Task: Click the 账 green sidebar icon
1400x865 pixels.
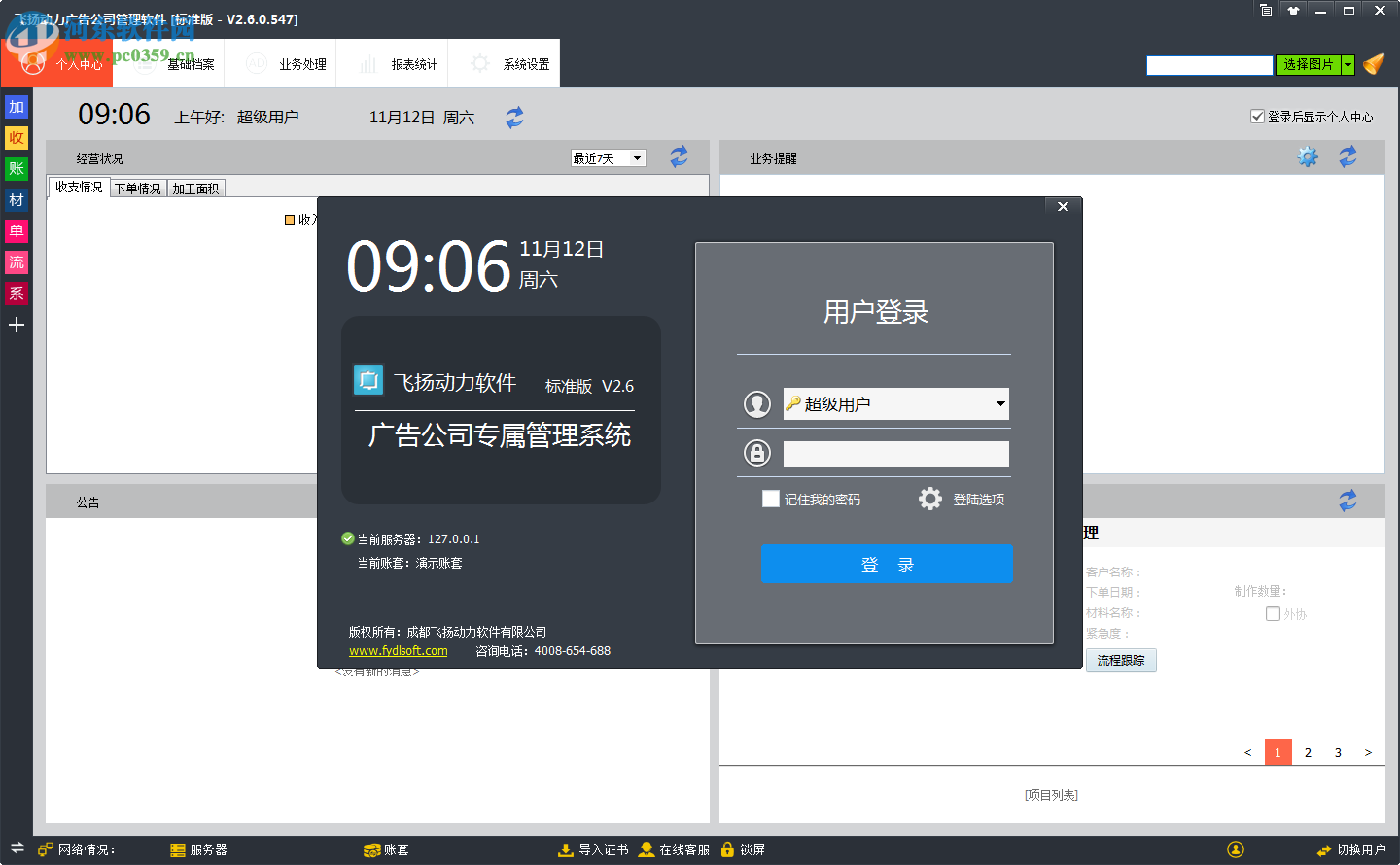Action: click(16, 168)
